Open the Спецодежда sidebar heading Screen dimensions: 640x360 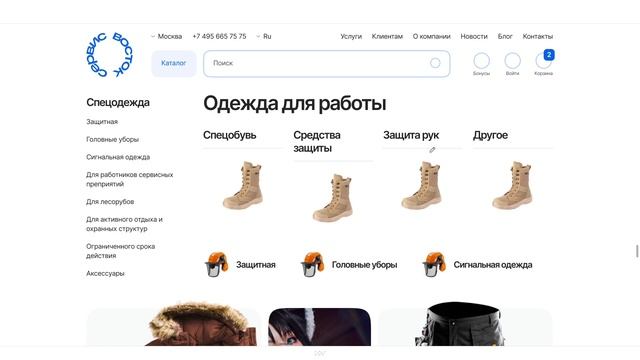coord(118,102)
